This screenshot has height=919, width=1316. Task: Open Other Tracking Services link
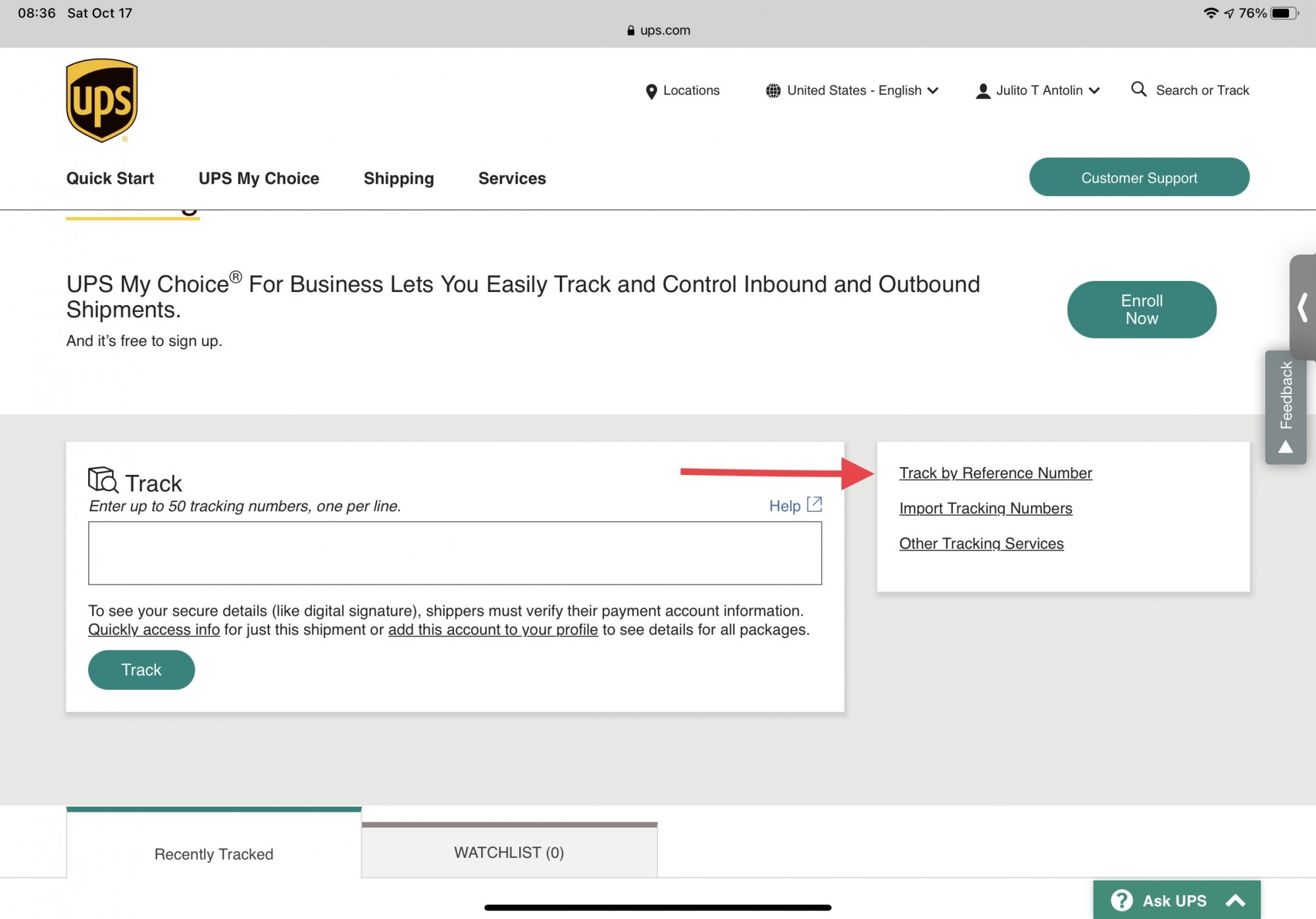coord(981,543)
